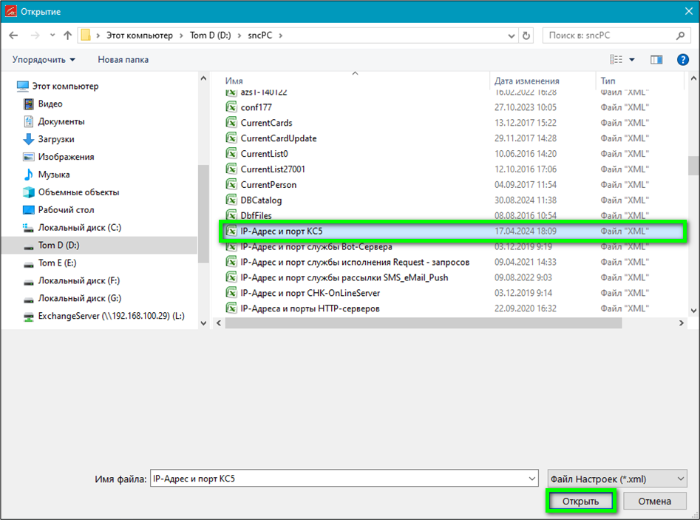The height and width of the screenshot is (520, 700).
Task: Click the file list vertical scrollbar
Action: click(x=692, y=200)
